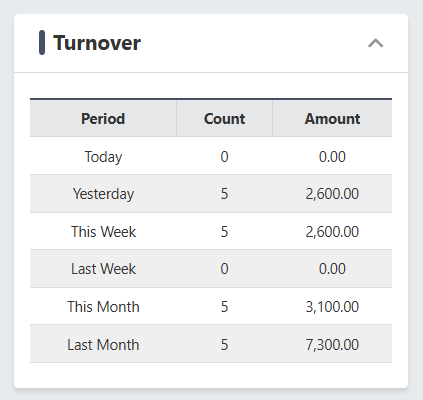Click Last Week's count value 0
The width and height of the screenshot is (423, 400).
click(224, 269)
